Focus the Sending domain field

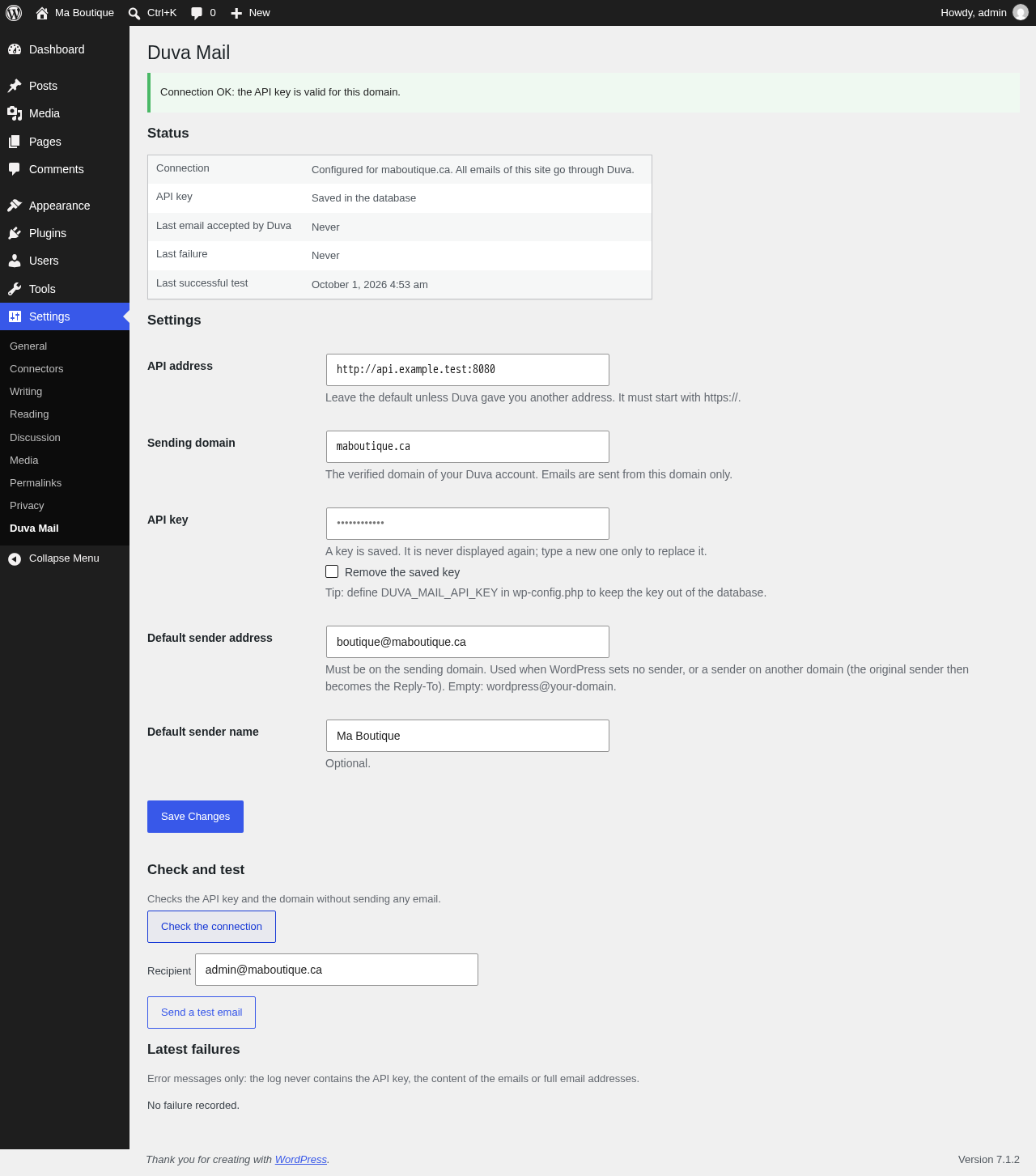[468, 447]
